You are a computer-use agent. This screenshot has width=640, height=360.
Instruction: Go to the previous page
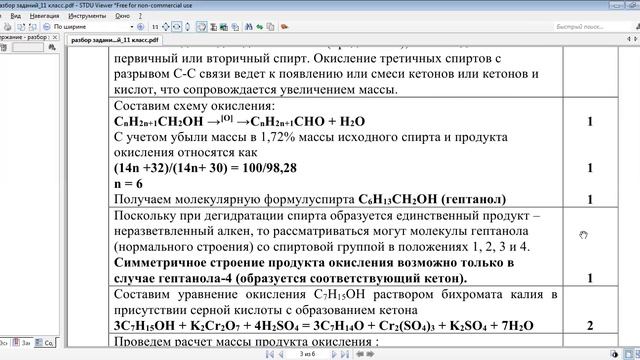[x=281, y=354]
